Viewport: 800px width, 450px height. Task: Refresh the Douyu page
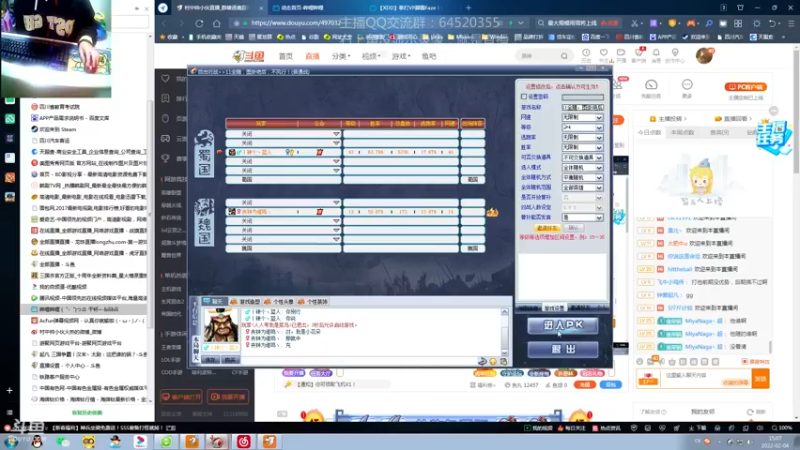[x=199, y=23]
